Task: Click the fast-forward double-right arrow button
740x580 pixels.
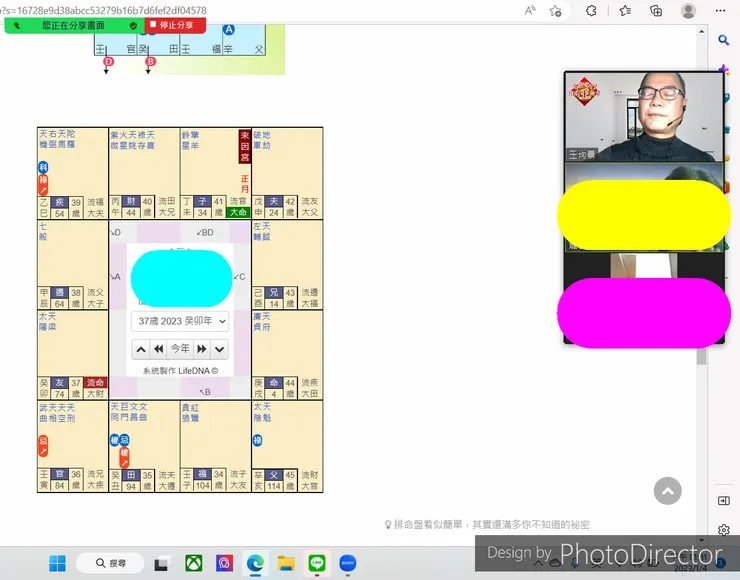Action: pyautogui.click(x=202, y=349)
